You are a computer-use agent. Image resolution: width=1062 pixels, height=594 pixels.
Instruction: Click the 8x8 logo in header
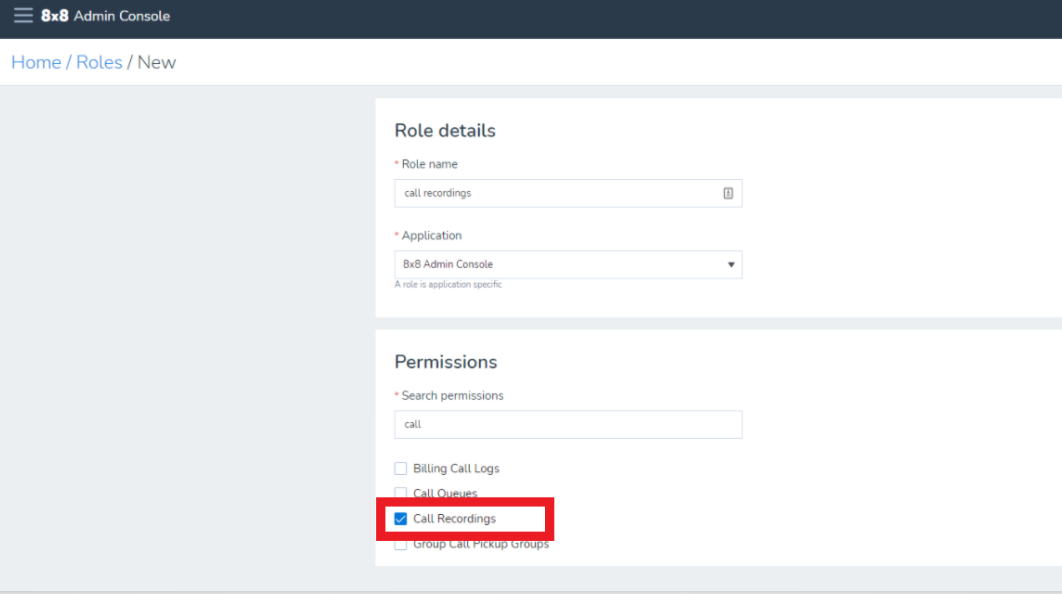55,16
